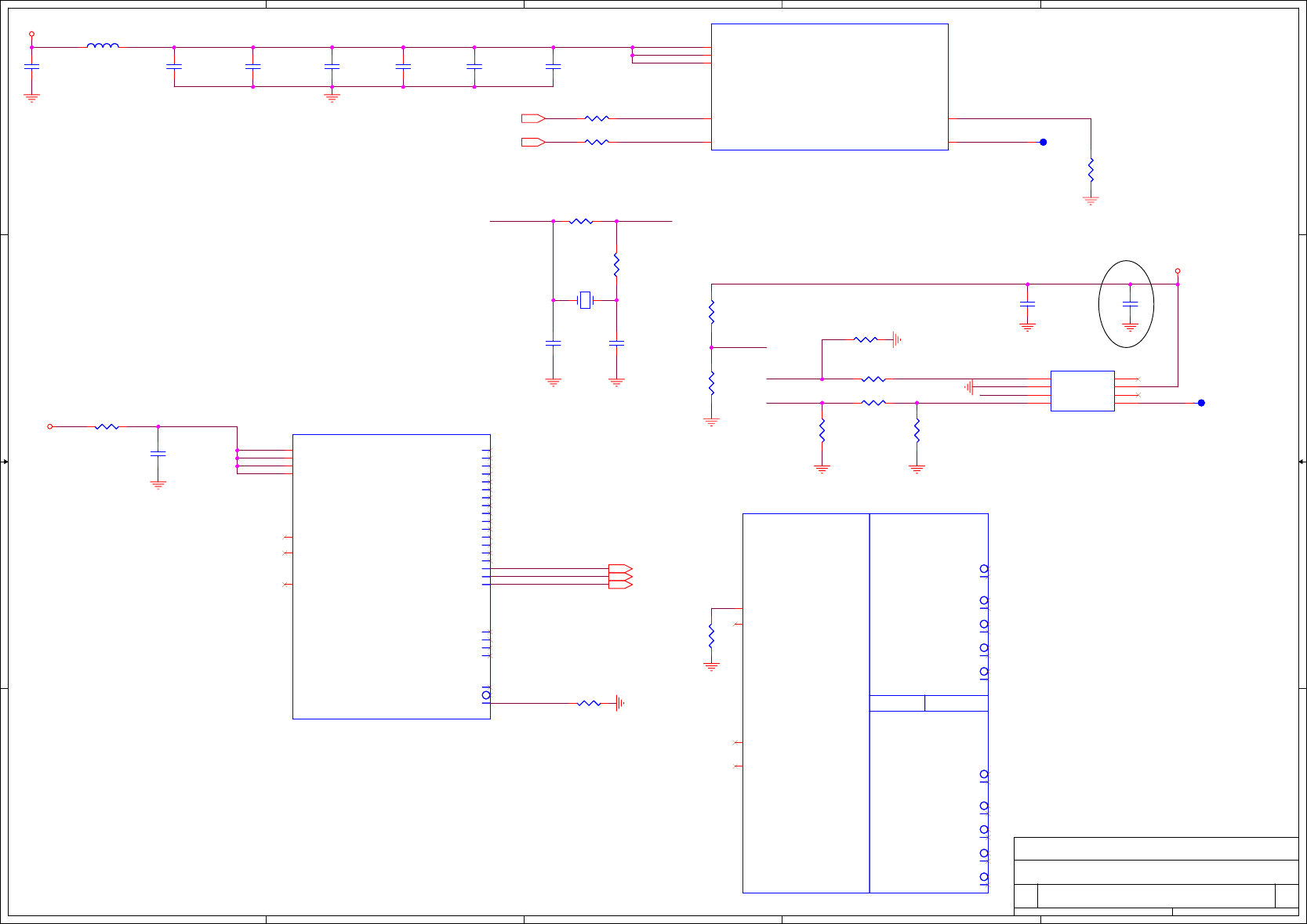This screenshot has width=1307, height=924.
Task: Select the inductor symbol on the top power rail
Action: [x=103, y=45]
